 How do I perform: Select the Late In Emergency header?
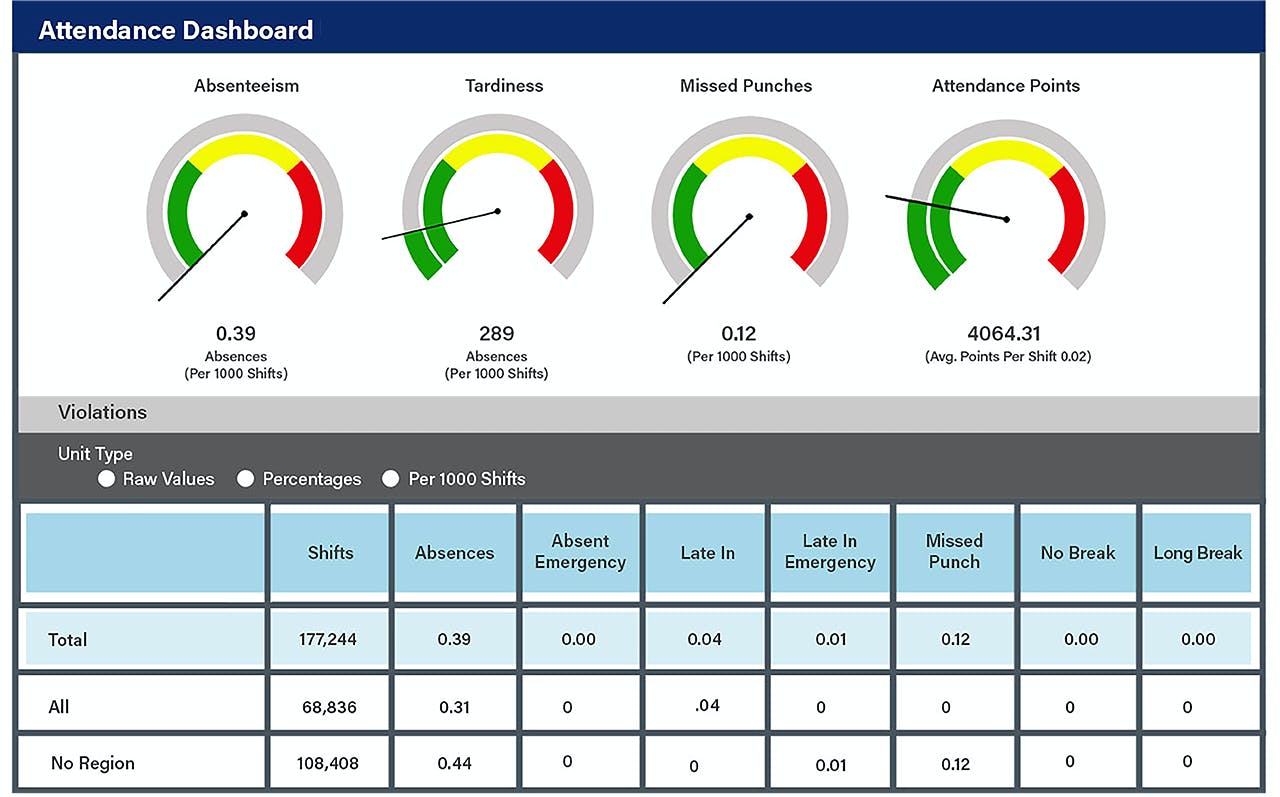point(830,553)
